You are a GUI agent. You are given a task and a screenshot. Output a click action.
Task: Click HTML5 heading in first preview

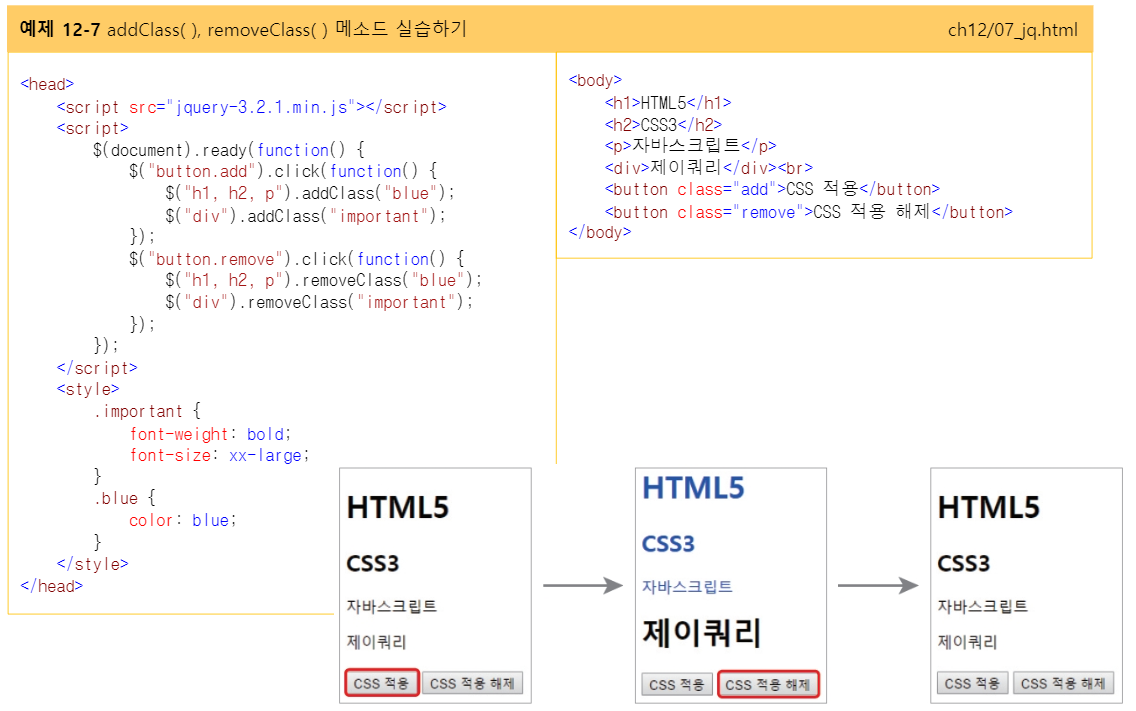point(398,507)
